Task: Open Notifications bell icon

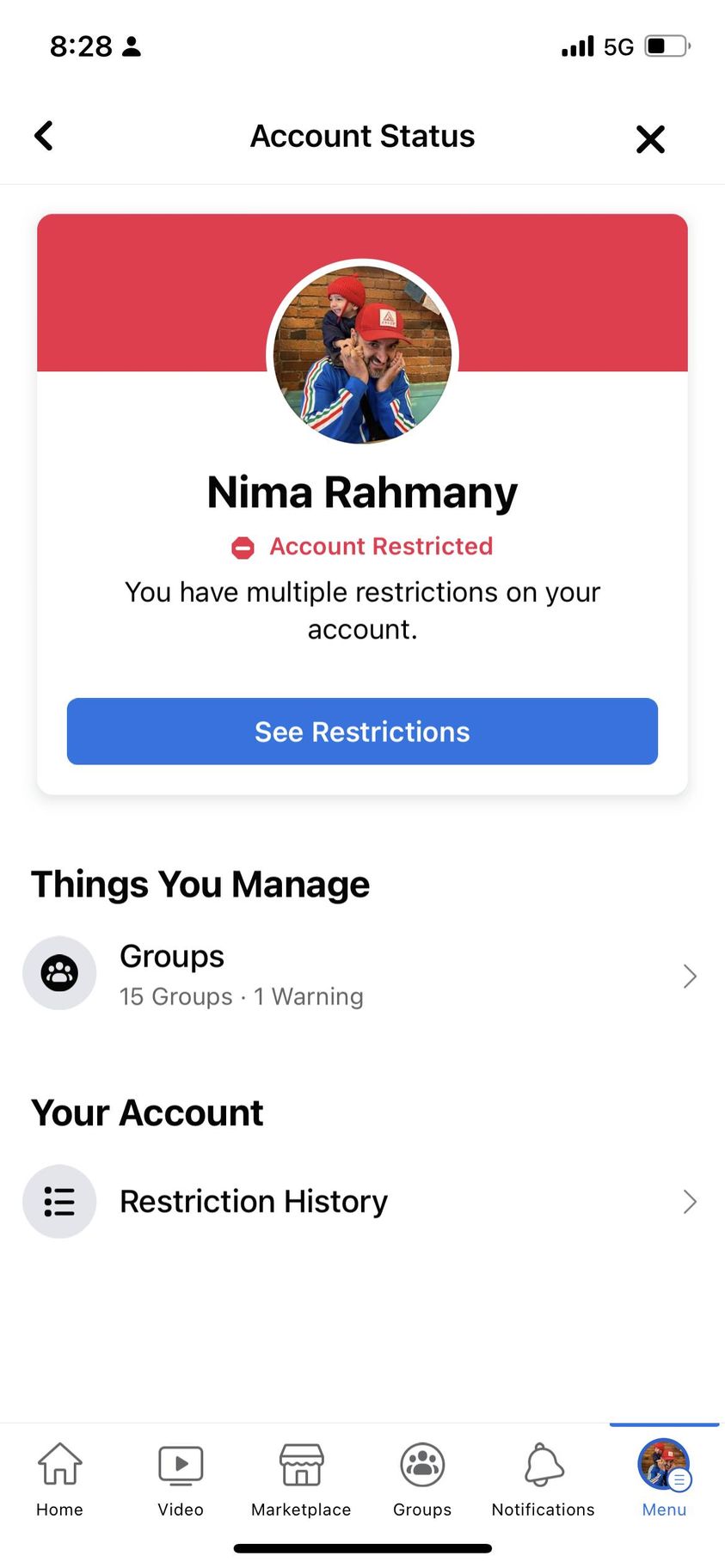Action: [544, 1466]
